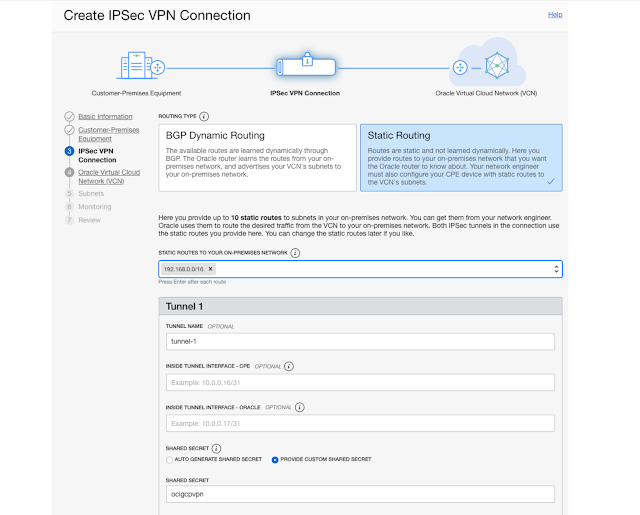Click the Basic Information completed checkmark icon
The image size is (640, 515).
(x=69, y=116)
